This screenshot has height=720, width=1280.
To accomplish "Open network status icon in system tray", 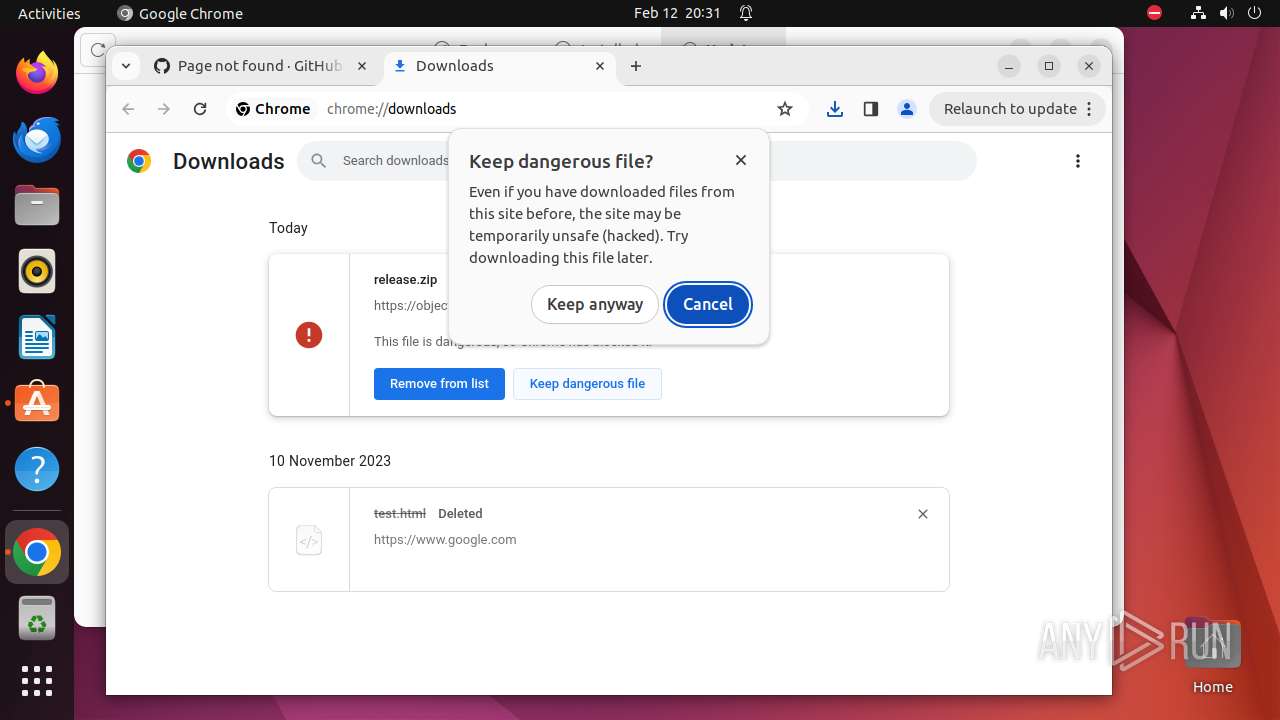I will pyautogui.click(x=1199, y=13).
